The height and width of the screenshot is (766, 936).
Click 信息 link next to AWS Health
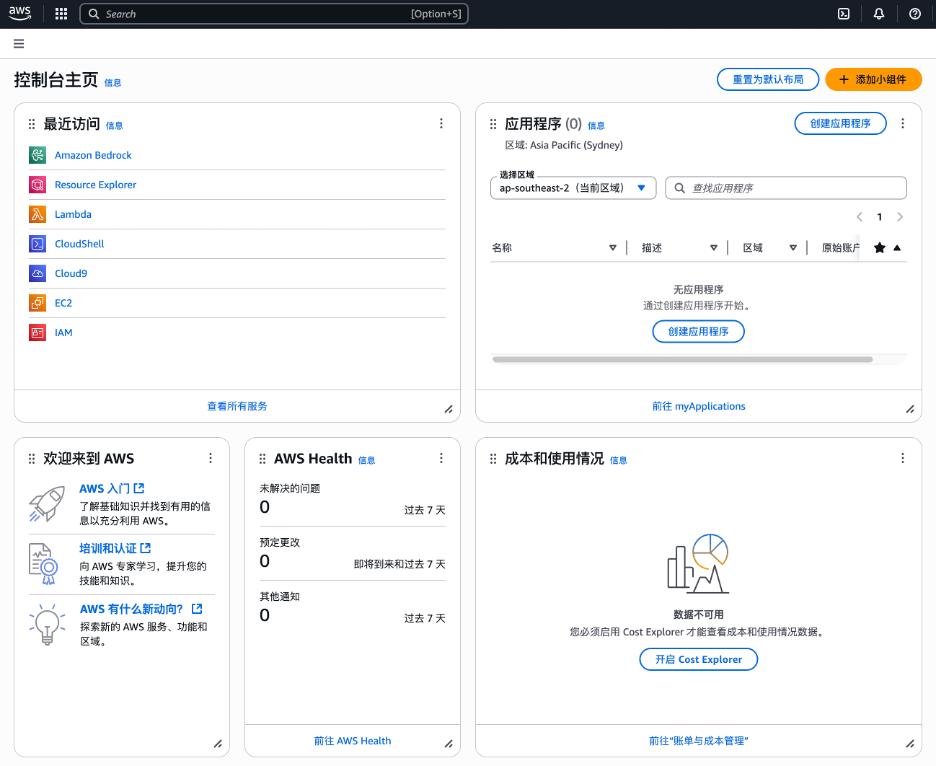click(367, 460)
